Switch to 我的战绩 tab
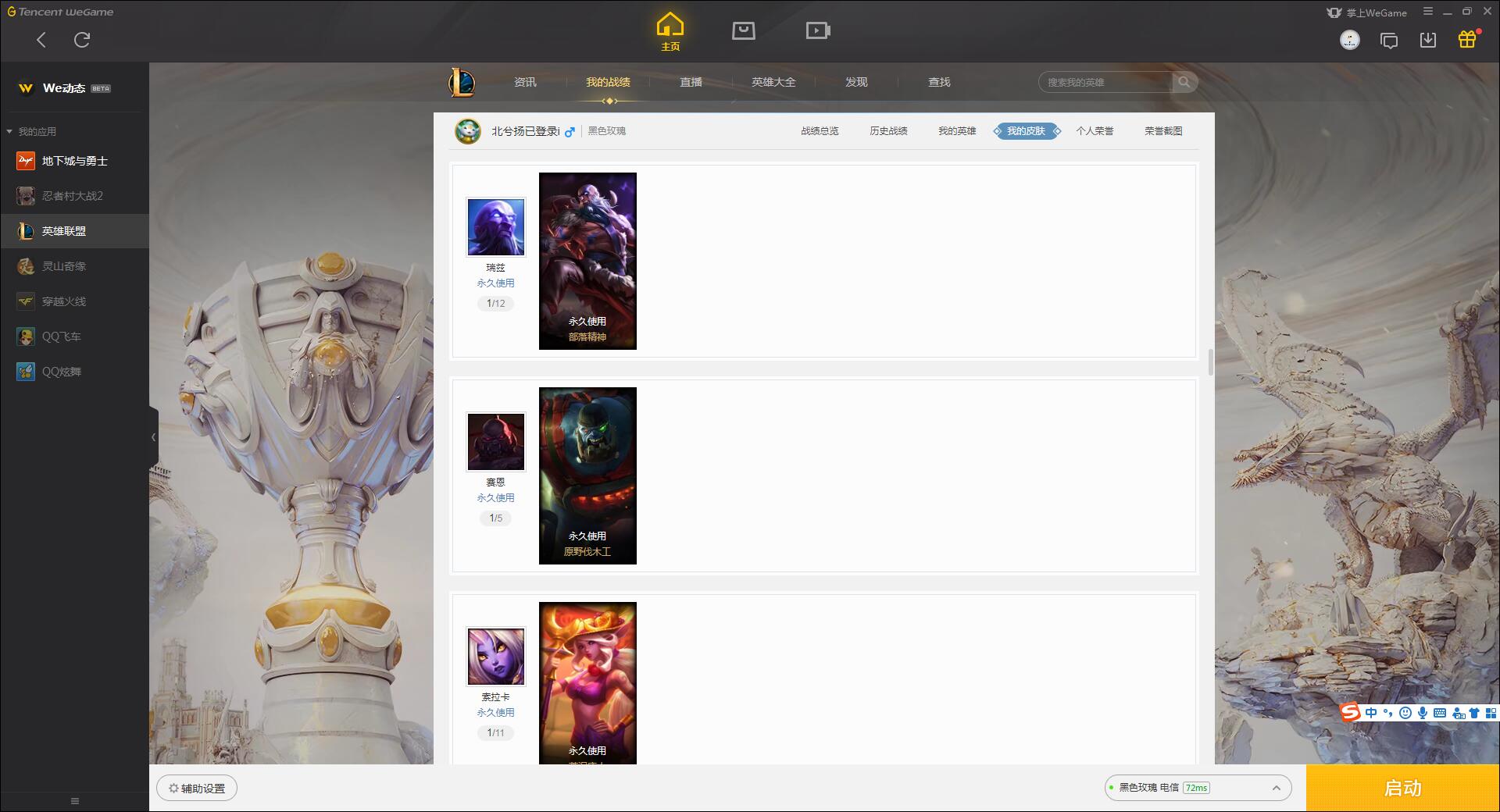This screenshot has width=1500, height=812. [608, 82]
